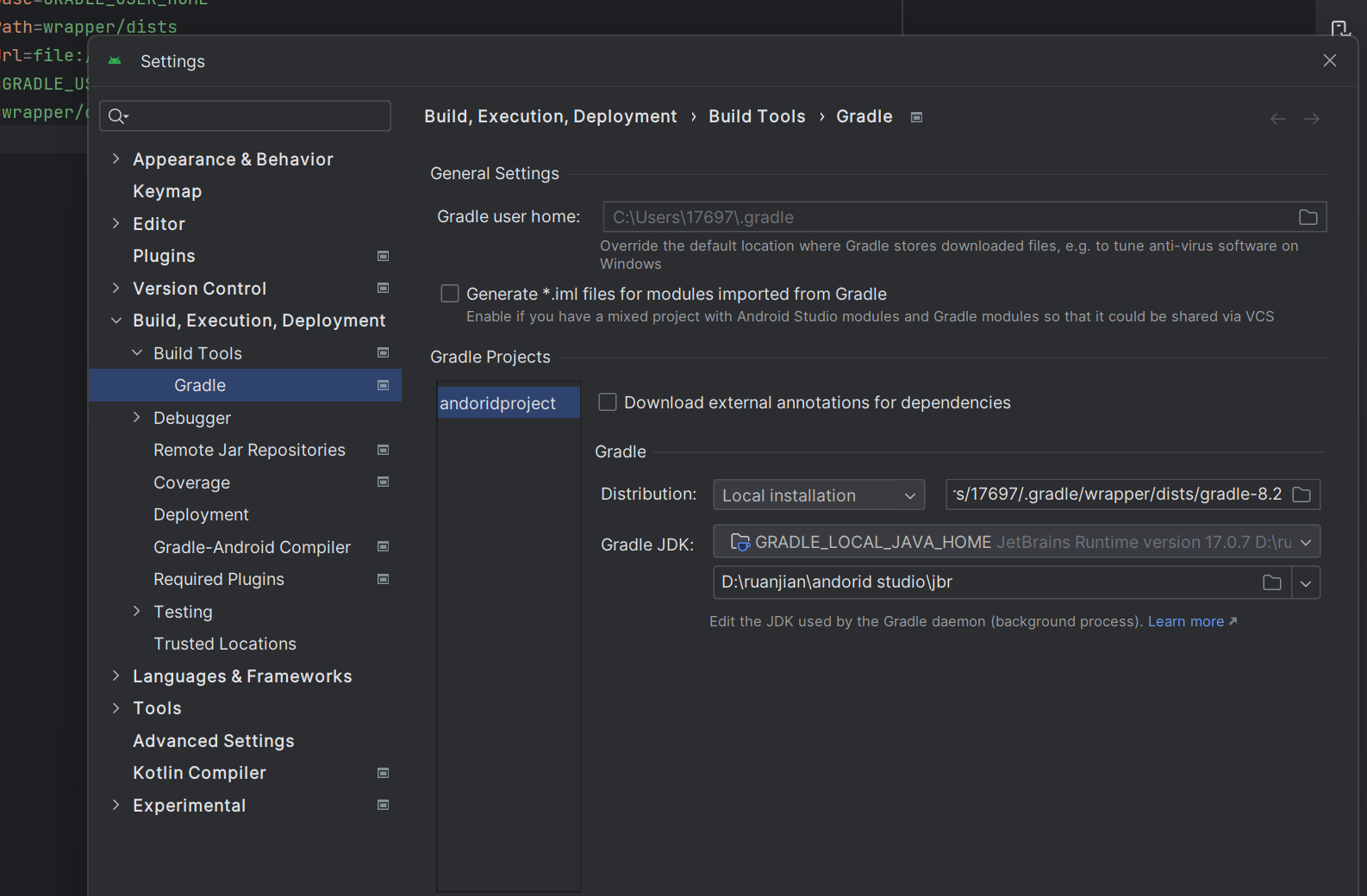Collapse the Build Tools node
This screenshot has height=896, width=1367.
(137, 352)
